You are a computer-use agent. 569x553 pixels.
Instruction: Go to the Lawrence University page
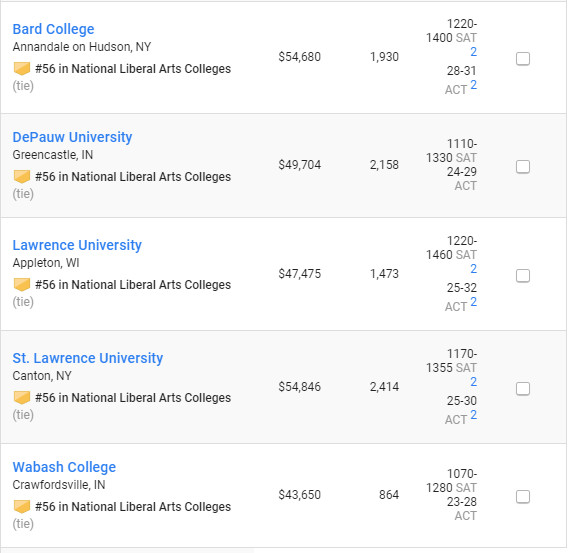(x=77, y=245)
